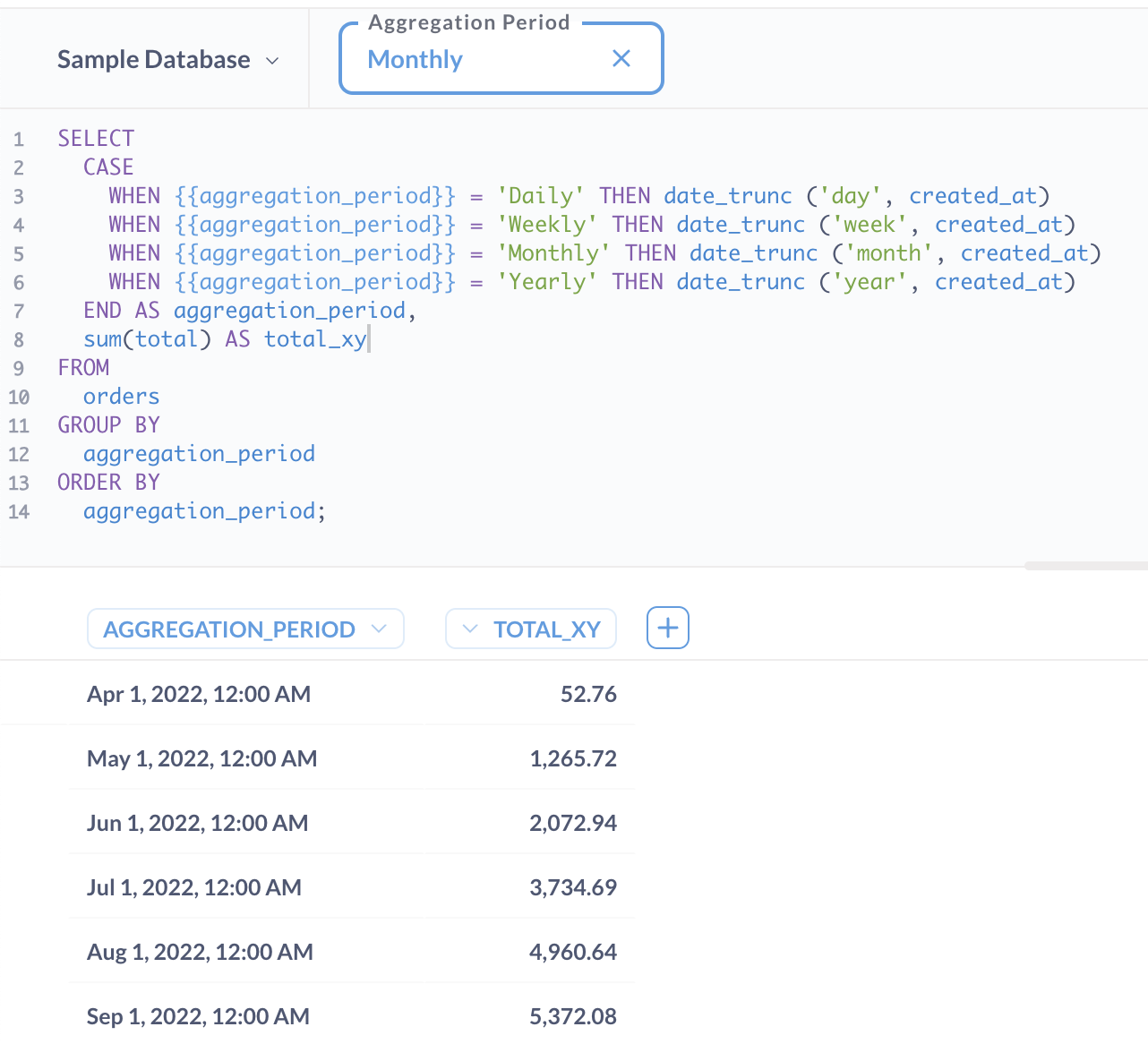Click the 'Daily' string on line 3
The height and width of the screenshot is (1044, 1148).
(x=541, y=196)
